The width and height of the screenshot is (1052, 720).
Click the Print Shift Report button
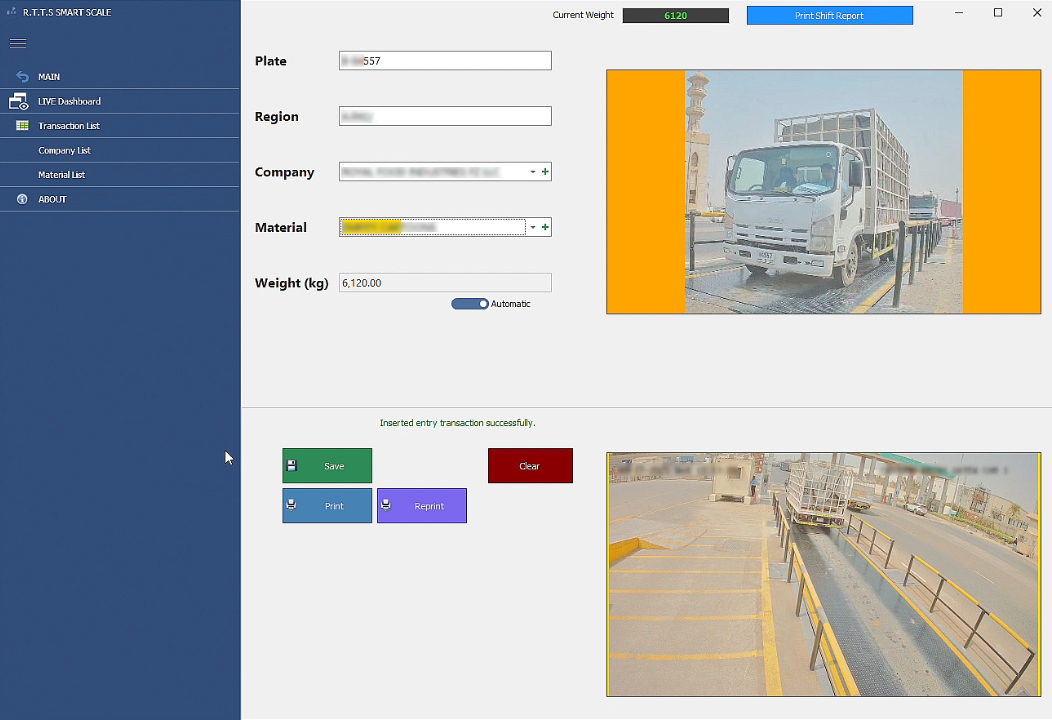pyautogui.click(x=829, y=16)
